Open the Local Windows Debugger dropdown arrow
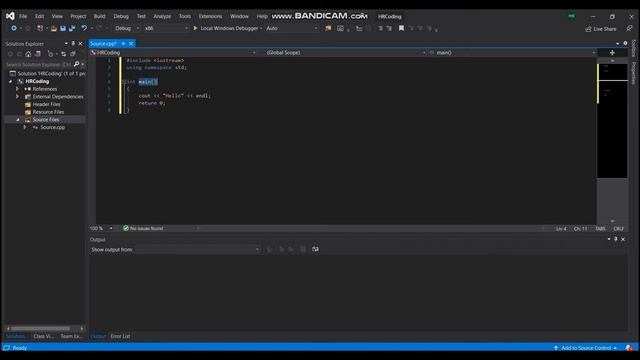This screenshot has width=640, height=360. point(261,28)
